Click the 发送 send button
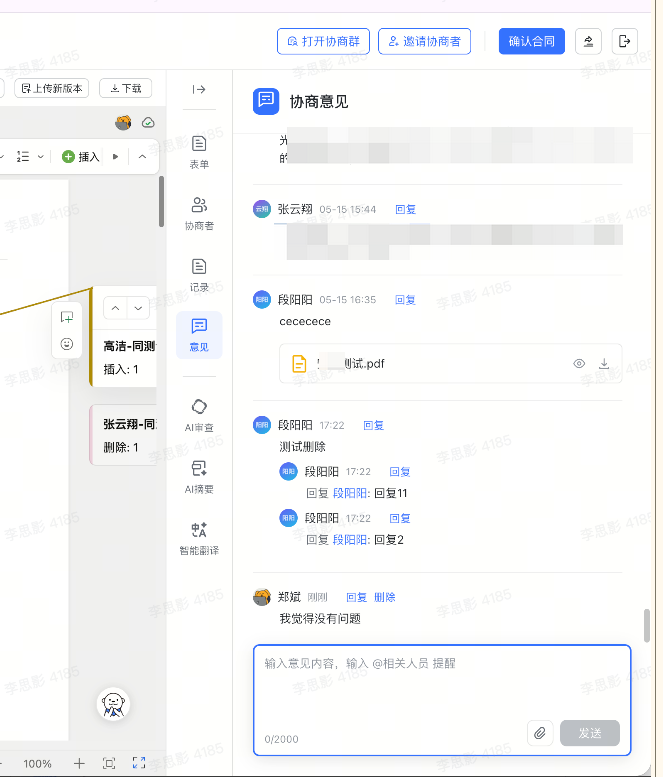This screenshot has width=663, height=777. [590, 733]
